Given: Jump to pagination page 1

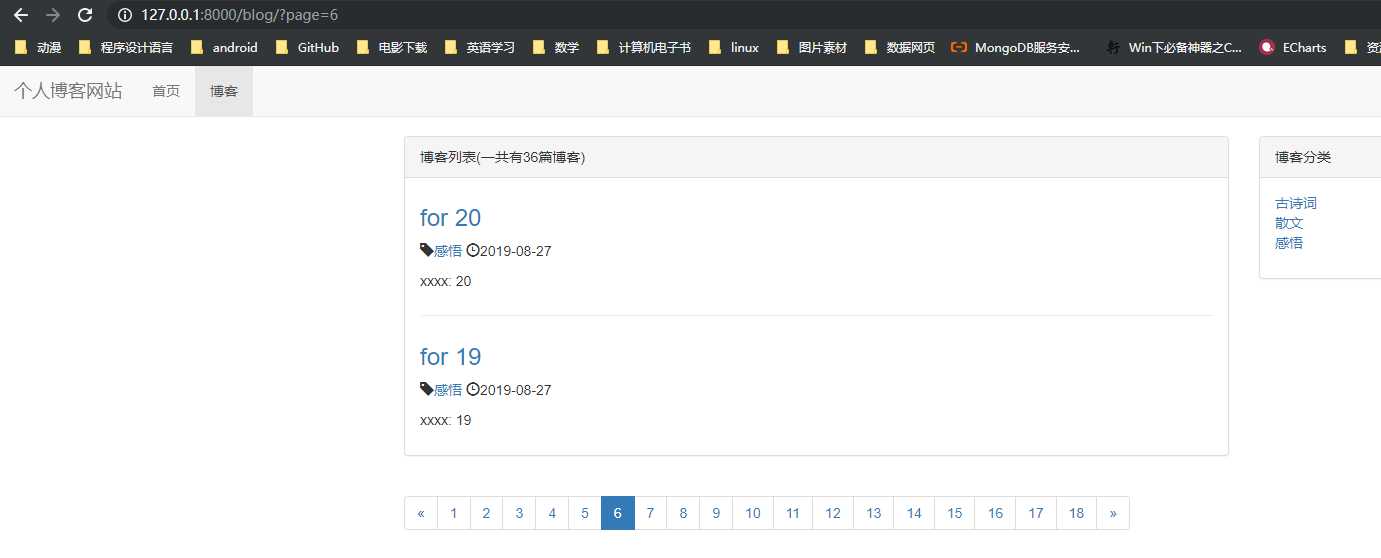Looking at the screenshot, I should (454, 513).
